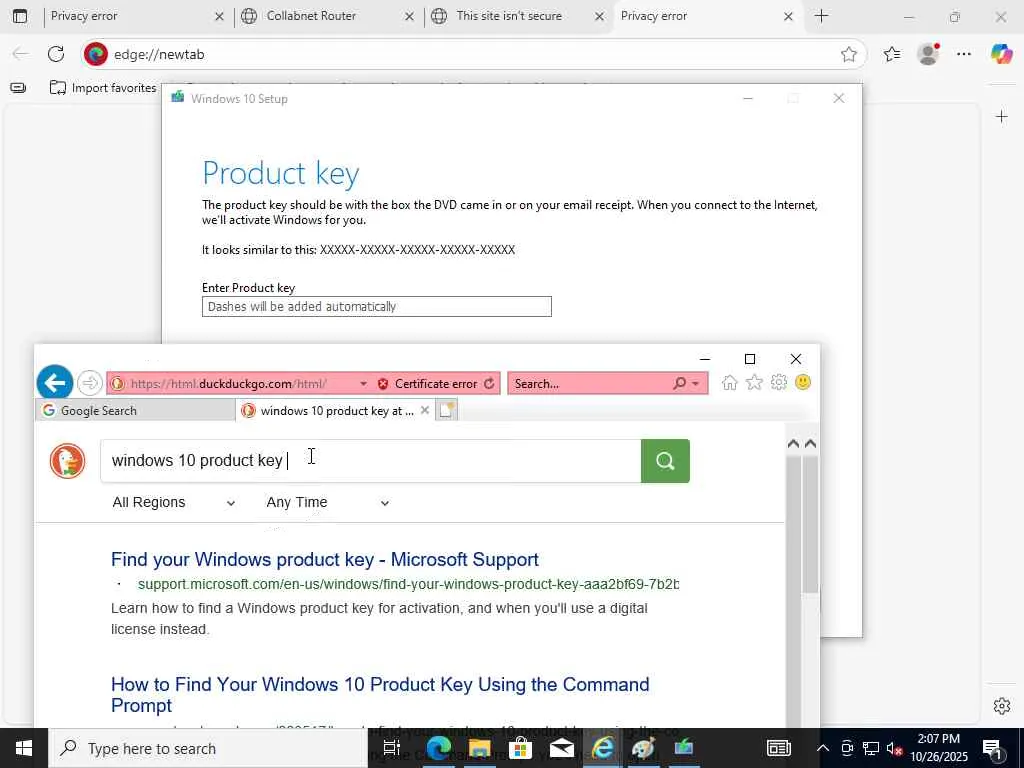Open Edge page settings gear
Image resolution: width=1024 pixels, height=768 pixels.
[x=1001, y=706]
